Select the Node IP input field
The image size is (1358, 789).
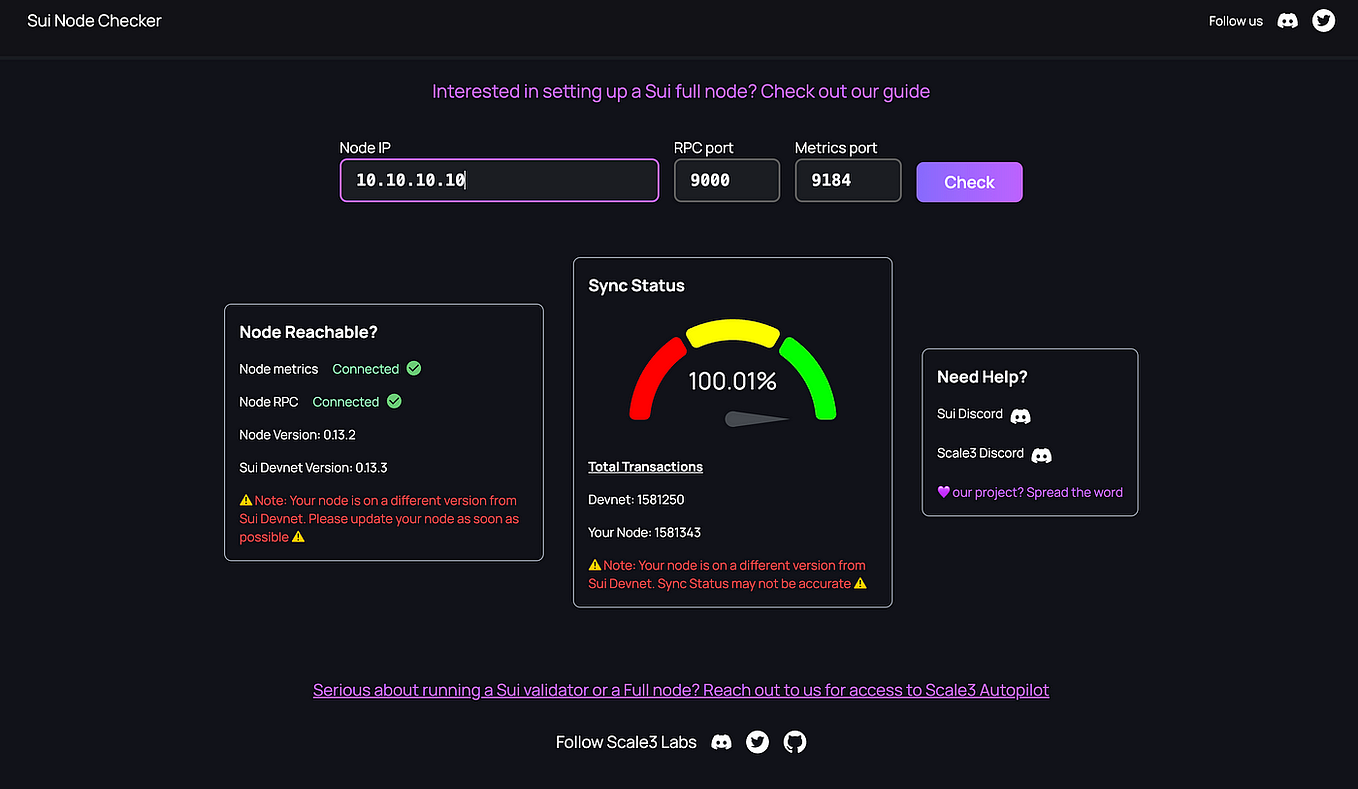(x=499, y=180)
